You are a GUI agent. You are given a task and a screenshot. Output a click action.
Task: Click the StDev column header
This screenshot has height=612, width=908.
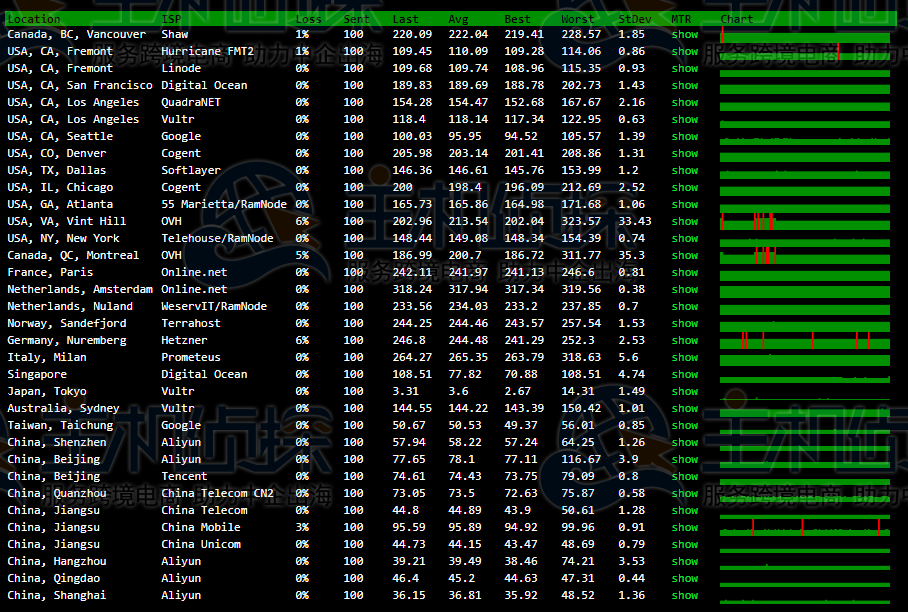coord(633,19)
